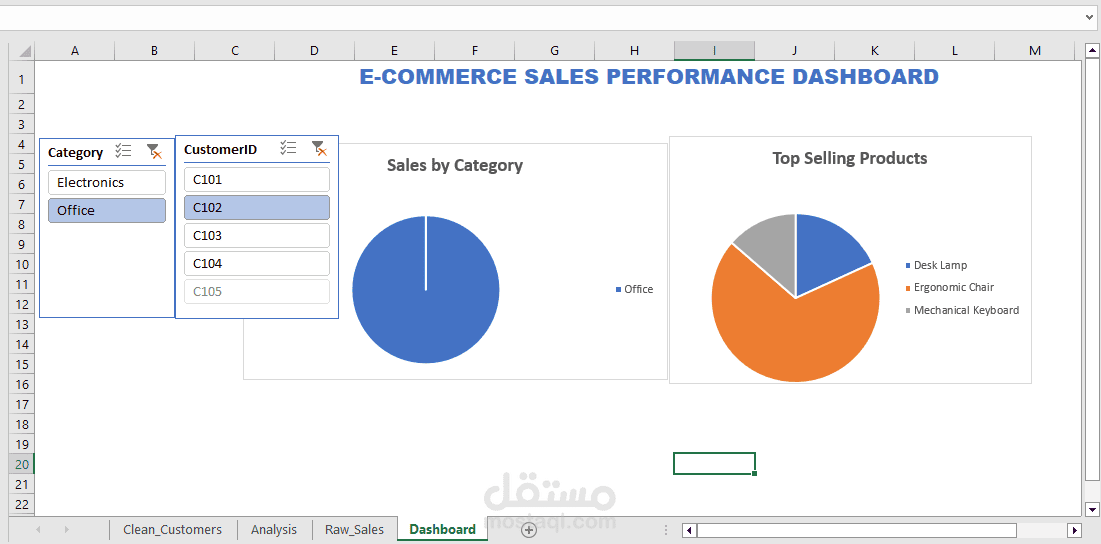Click the tab-bar split handle dots
This screenshot has height=544, width=1101.
[666, 530]
